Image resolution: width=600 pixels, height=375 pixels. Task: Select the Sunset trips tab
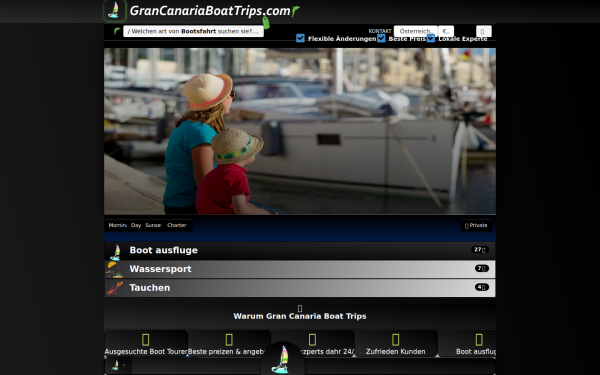[153, 225]
